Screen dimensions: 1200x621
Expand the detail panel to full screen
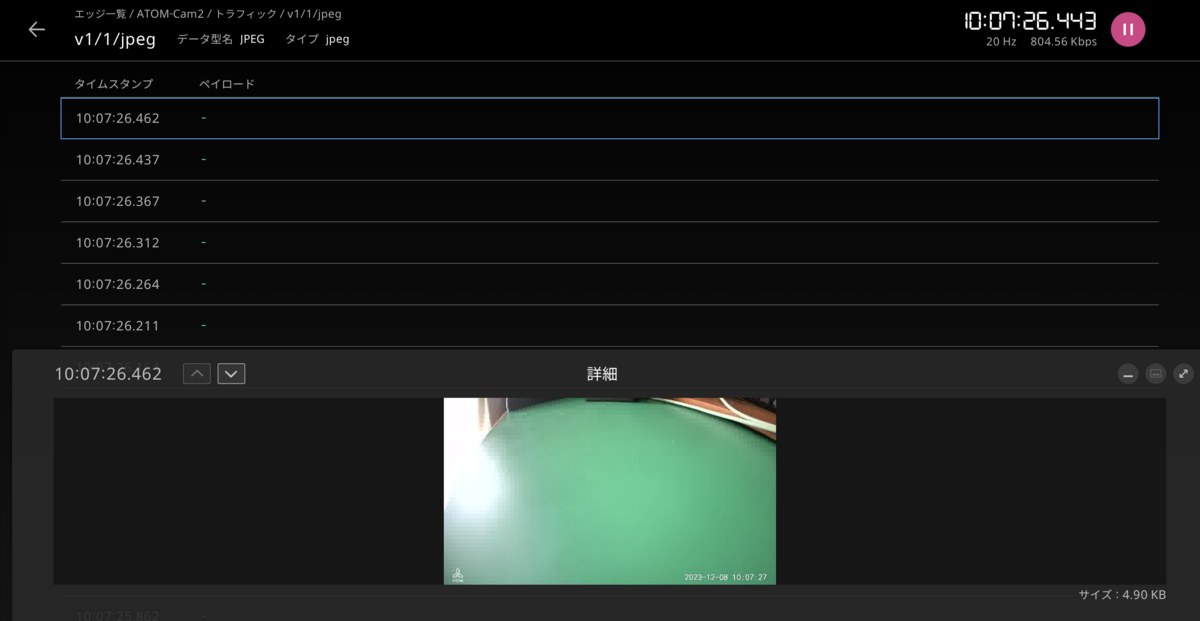[x=1183, y=374]
